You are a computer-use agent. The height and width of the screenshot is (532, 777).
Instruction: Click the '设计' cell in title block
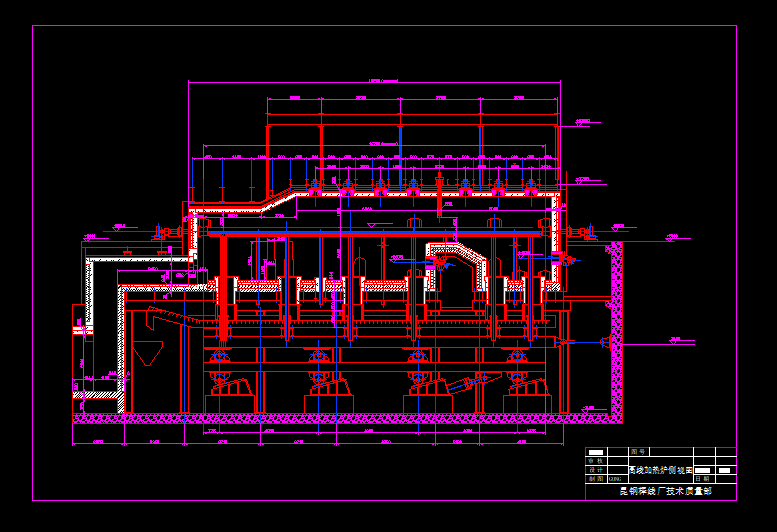[596, 470]
